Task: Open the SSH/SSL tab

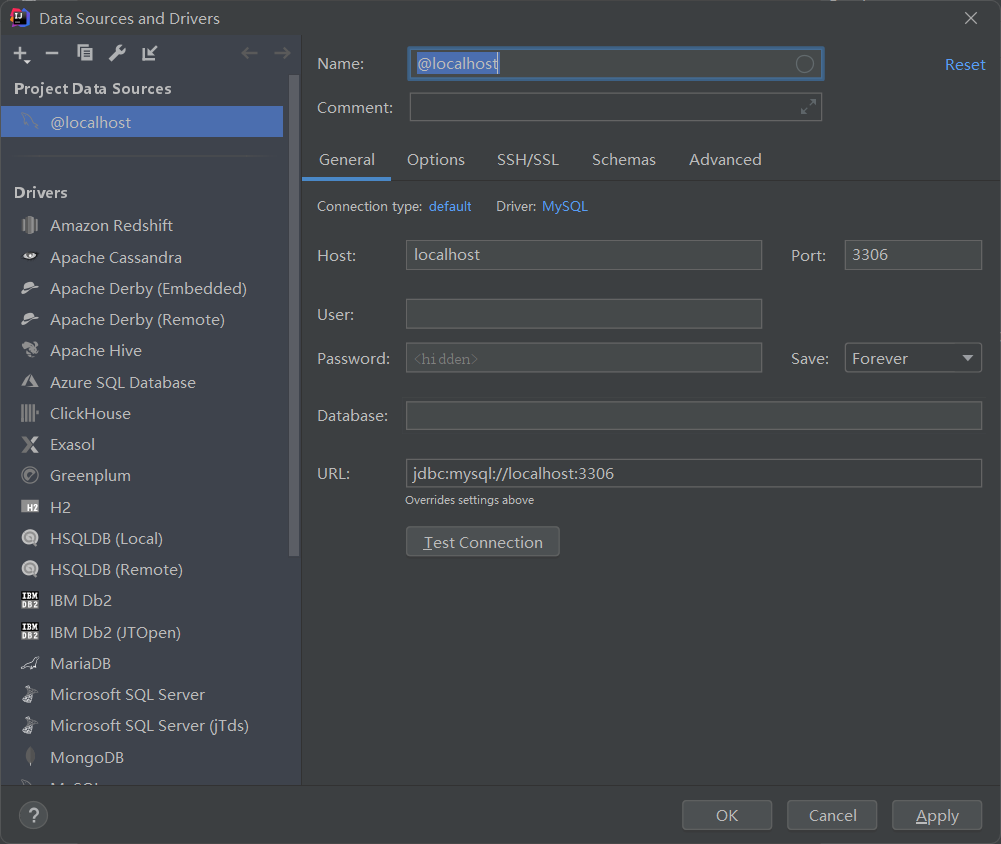Action: coord(528,160)
